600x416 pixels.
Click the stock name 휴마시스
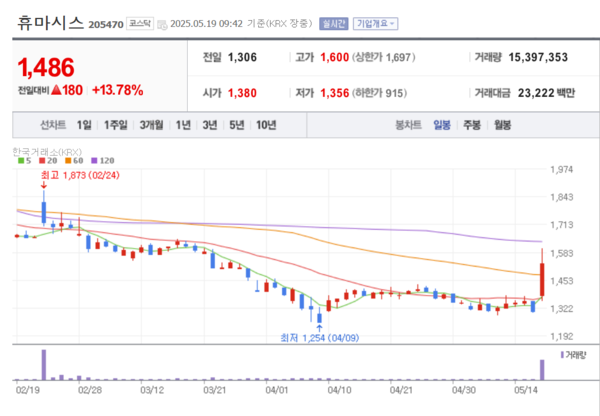point(50,23)
